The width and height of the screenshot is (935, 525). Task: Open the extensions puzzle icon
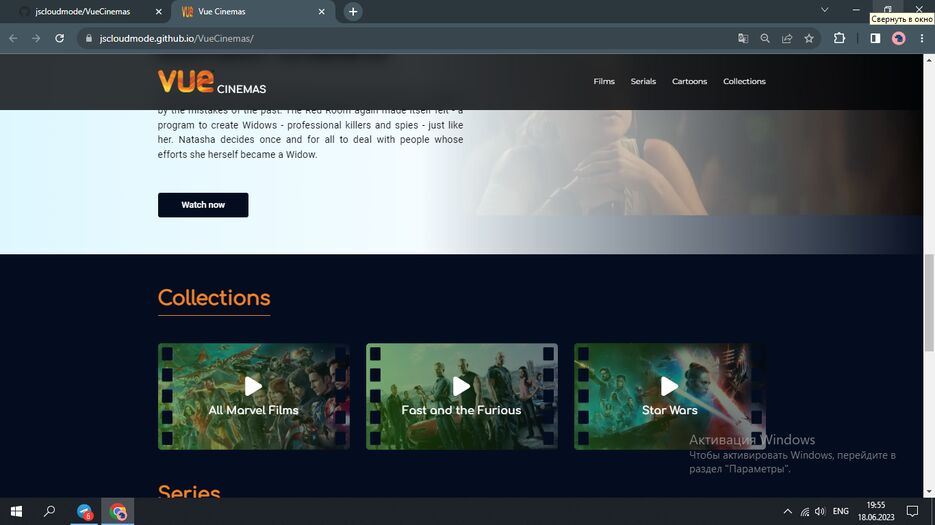[x=839, y=38]
